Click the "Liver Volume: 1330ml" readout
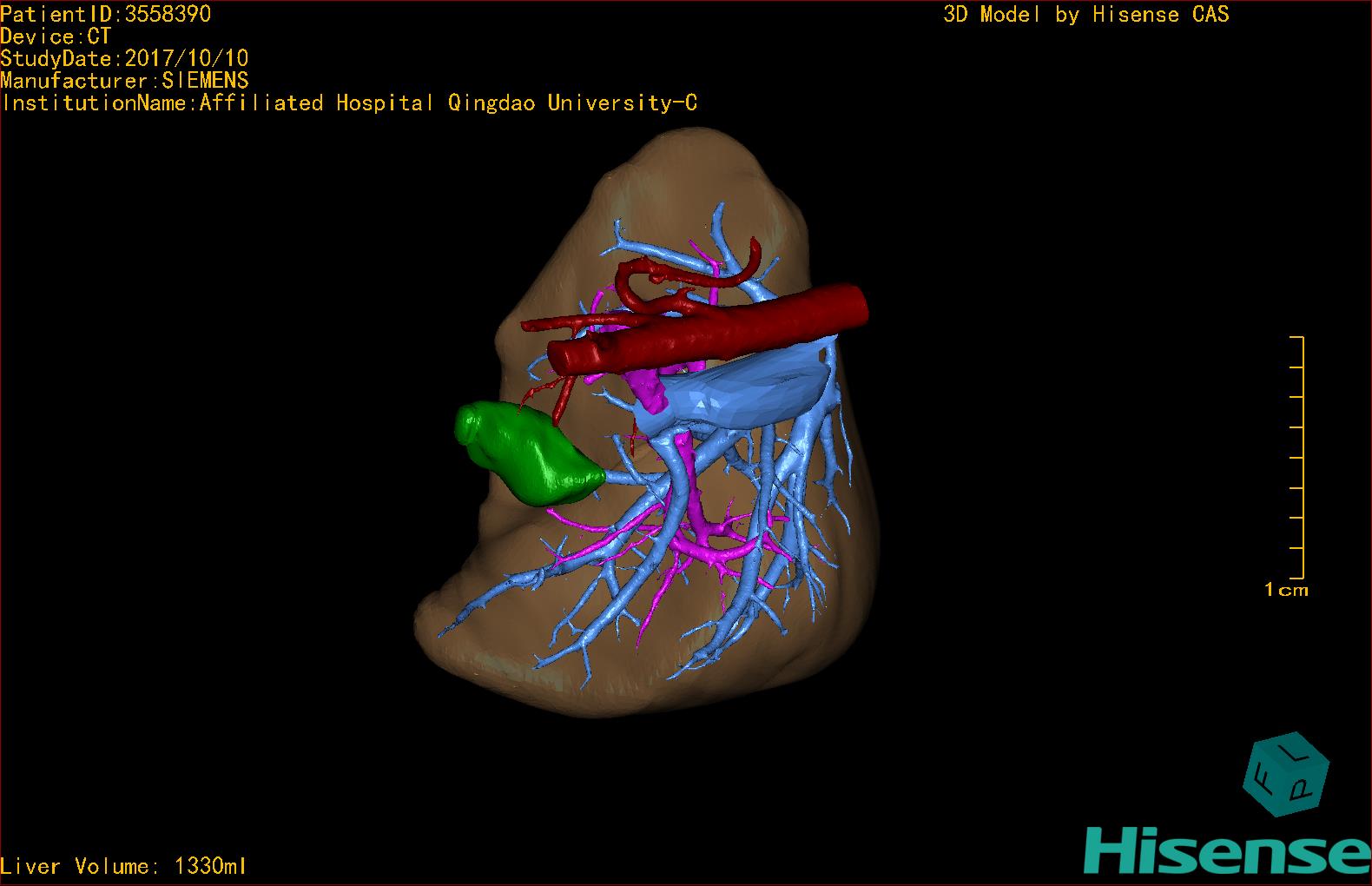Screen dimensions: 1372x886 123,866
